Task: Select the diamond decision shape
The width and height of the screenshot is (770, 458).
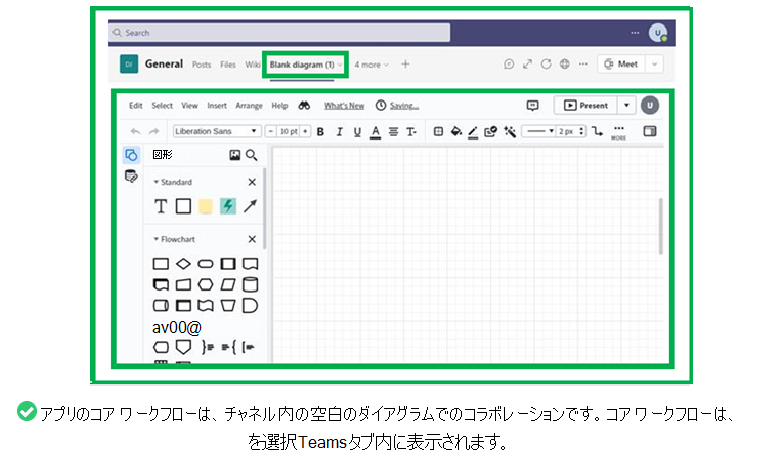Action: point(183,264)
